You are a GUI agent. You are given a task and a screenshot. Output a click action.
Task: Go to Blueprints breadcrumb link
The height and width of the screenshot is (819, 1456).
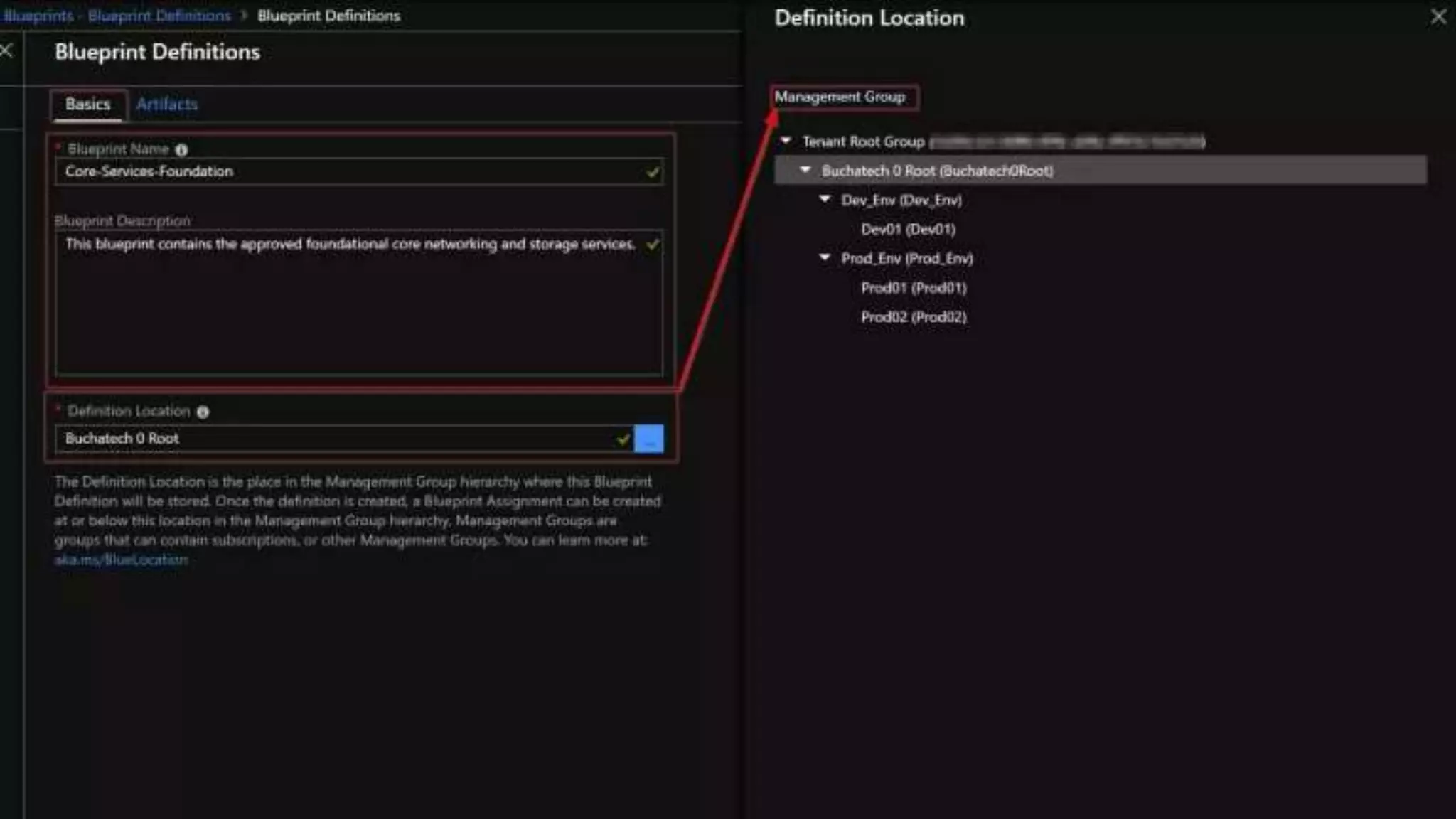(x=38, y=16)
